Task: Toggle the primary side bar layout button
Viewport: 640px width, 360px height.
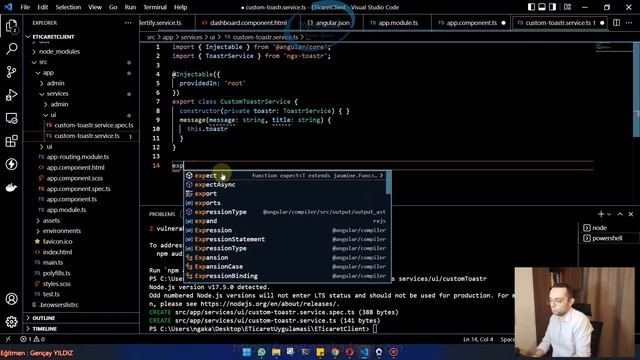Action: point(531,7)
